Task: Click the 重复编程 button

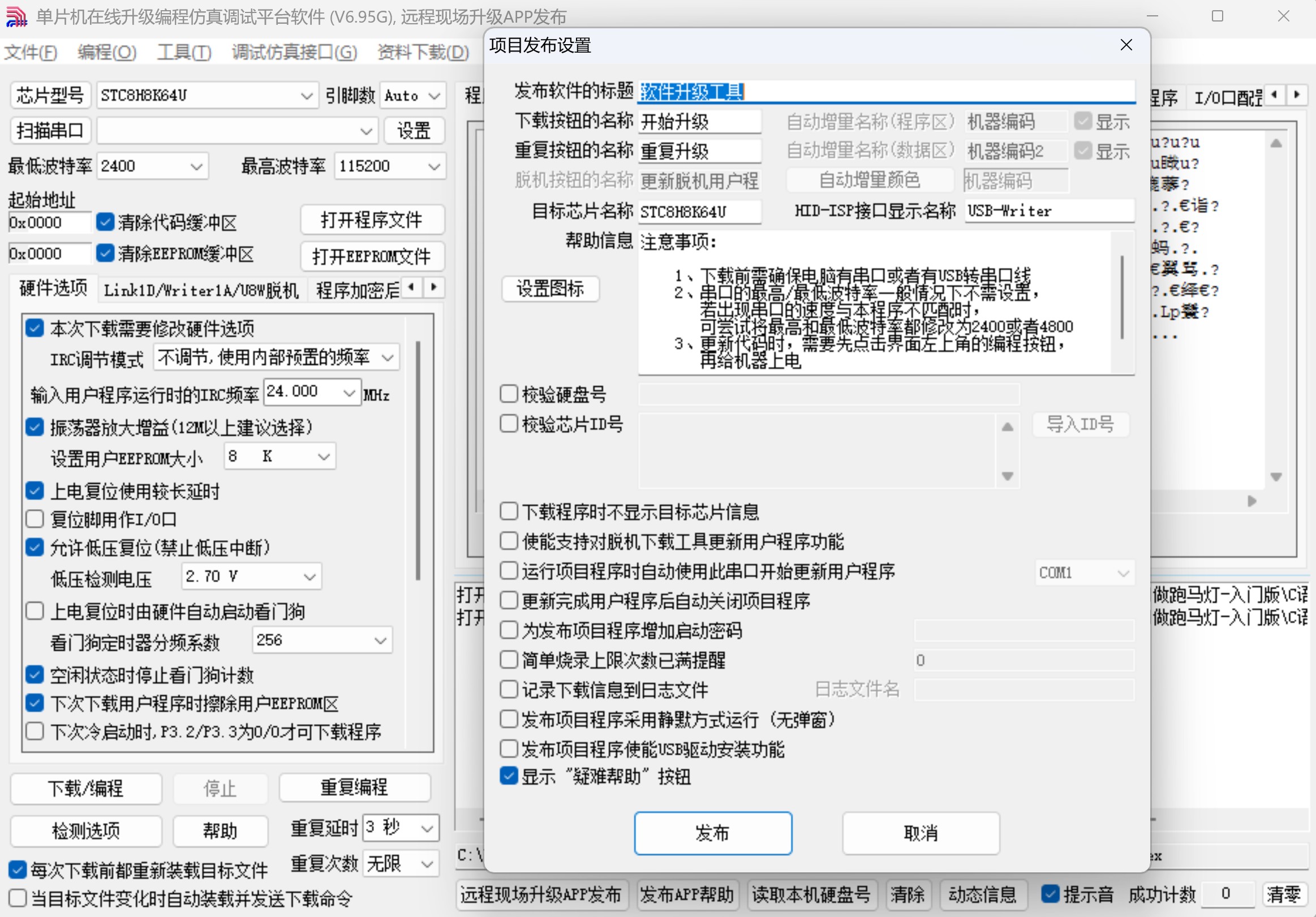Action: 355,787
